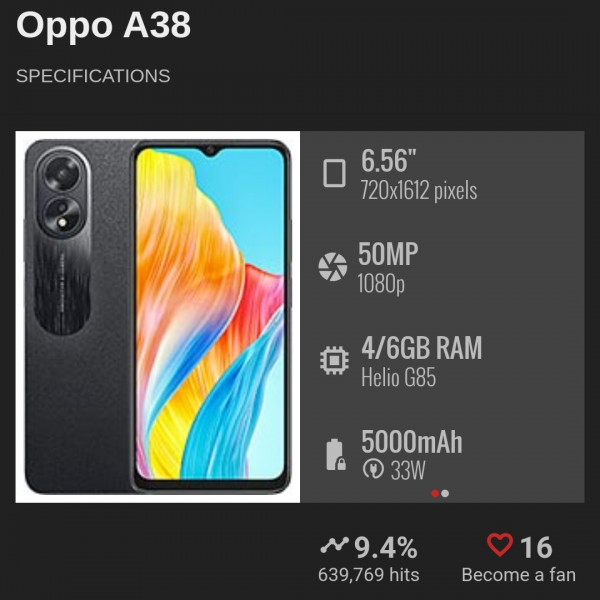Click the 50MP camera spec
600x600 pixels.
(x=388, y=254)
